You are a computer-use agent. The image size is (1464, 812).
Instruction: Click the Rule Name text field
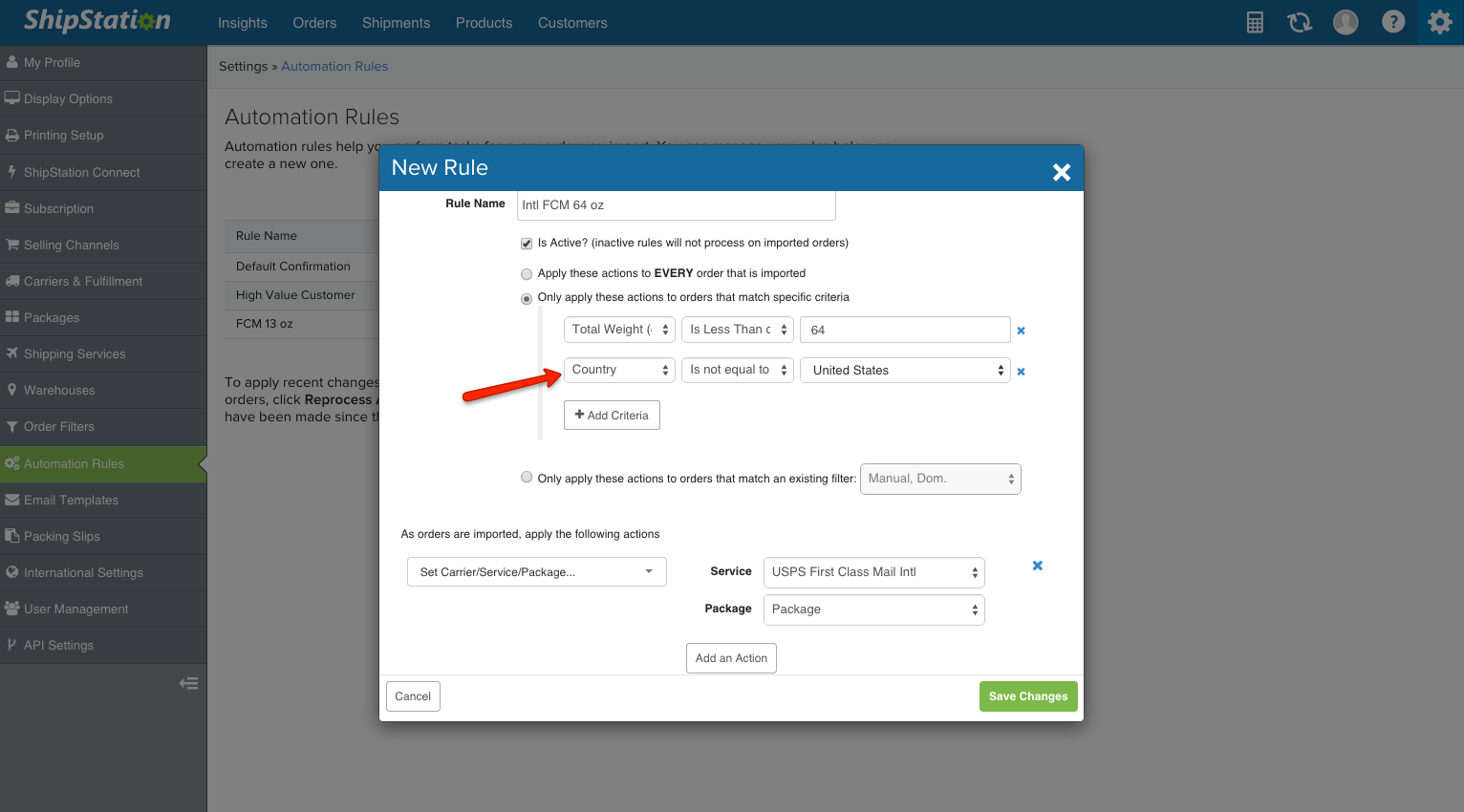[x=676, y=205]
